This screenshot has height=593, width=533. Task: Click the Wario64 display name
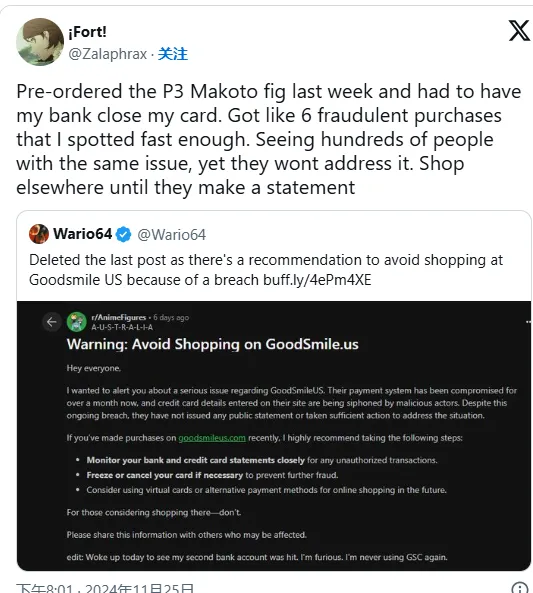pos(82,234)
